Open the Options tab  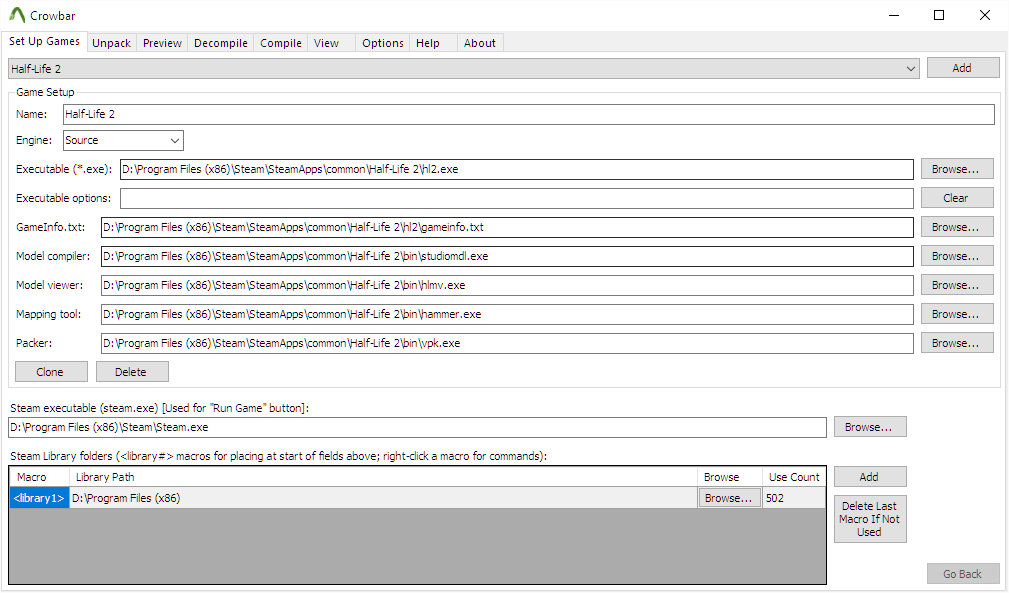click(383, 43)
